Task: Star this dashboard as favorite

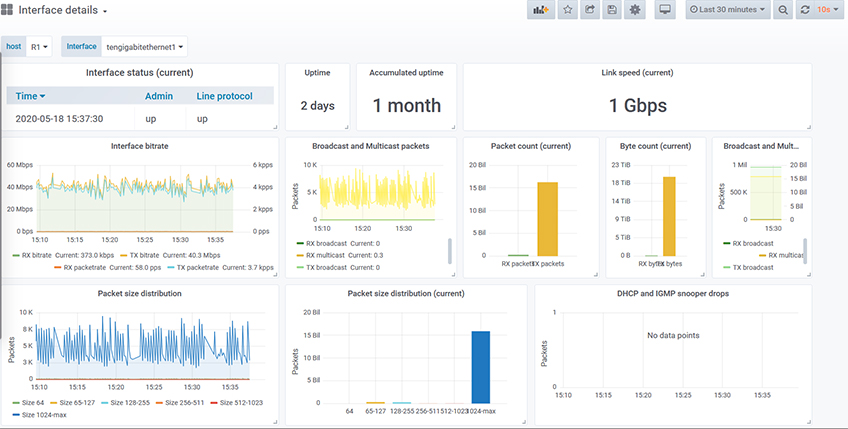Action: [567, 10]
